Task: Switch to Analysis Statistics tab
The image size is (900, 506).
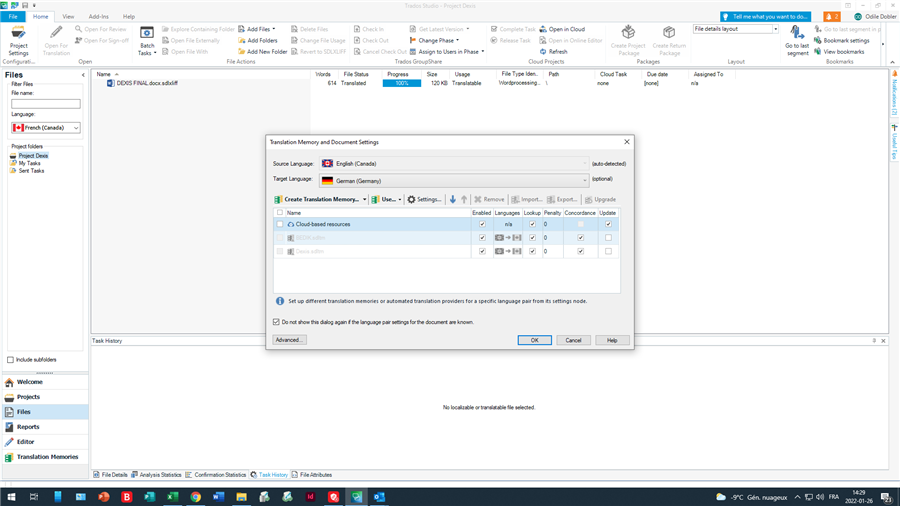Action: click(x=156, y=475)
